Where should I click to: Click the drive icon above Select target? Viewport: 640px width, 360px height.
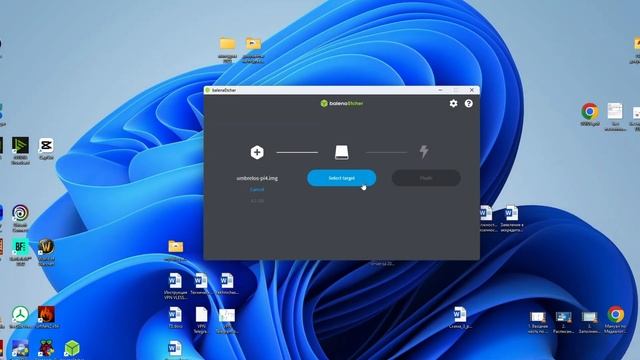tap(342, 152)
